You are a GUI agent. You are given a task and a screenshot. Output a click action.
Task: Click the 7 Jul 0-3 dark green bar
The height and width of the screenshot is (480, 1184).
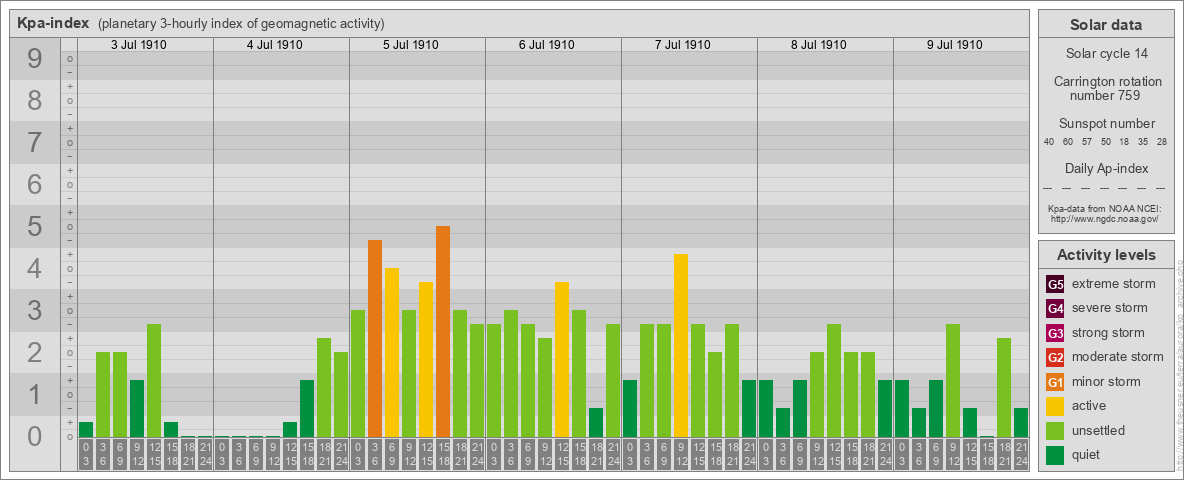(630, 408)
